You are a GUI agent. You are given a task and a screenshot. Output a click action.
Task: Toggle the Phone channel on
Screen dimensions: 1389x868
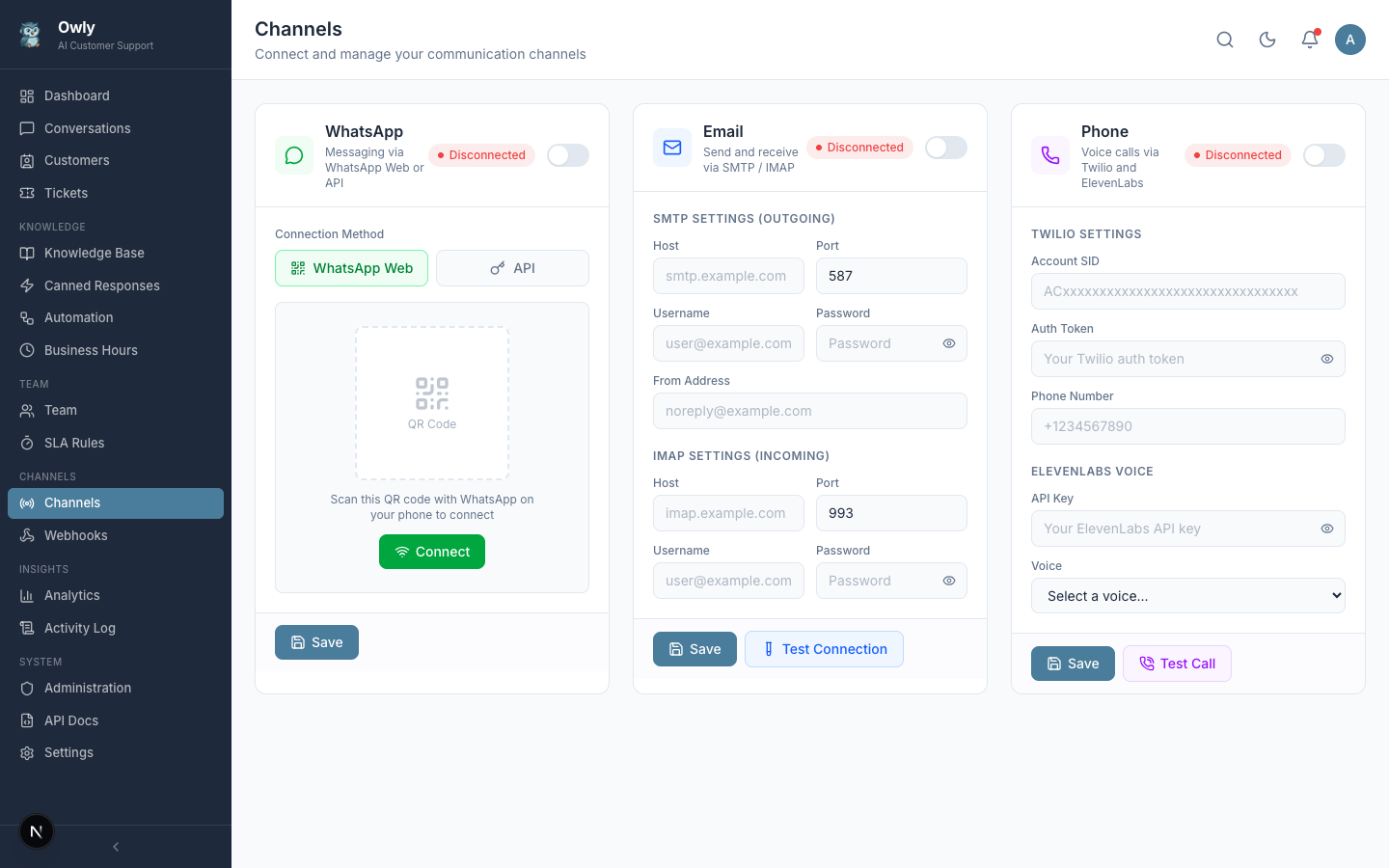[1323, 155]
